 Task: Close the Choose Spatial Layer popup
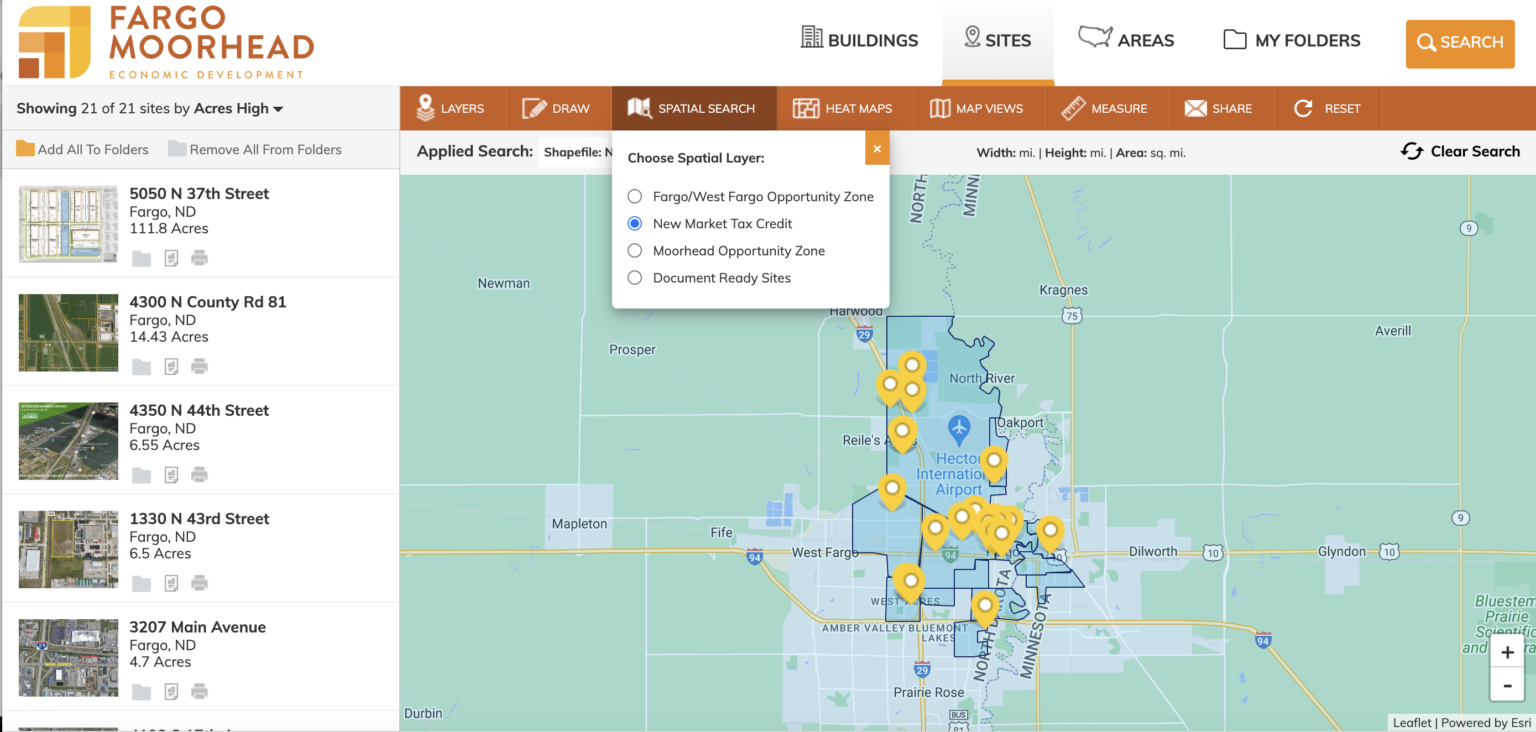877,148
